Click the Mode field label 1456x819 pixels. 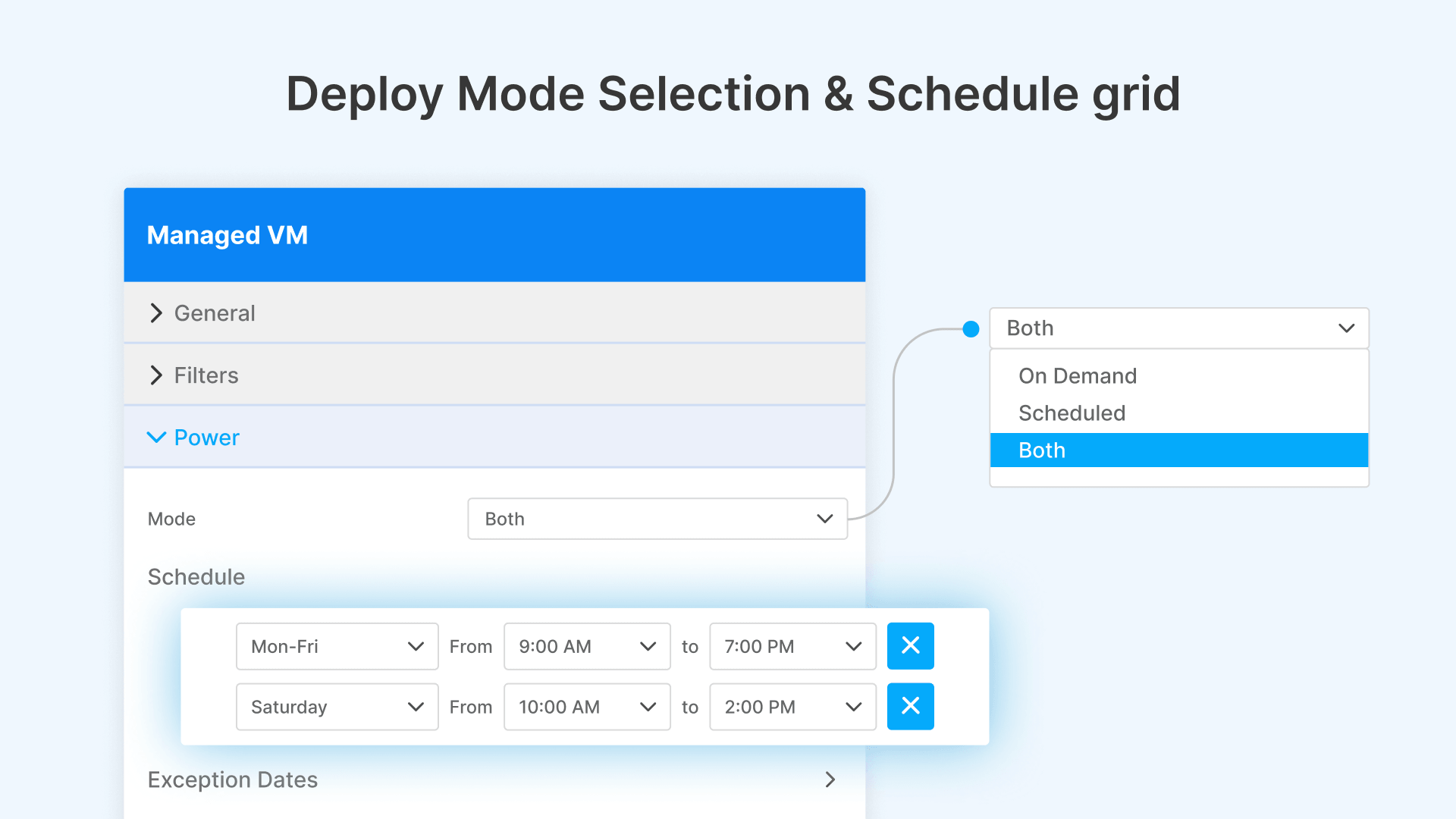coord(171,519)
